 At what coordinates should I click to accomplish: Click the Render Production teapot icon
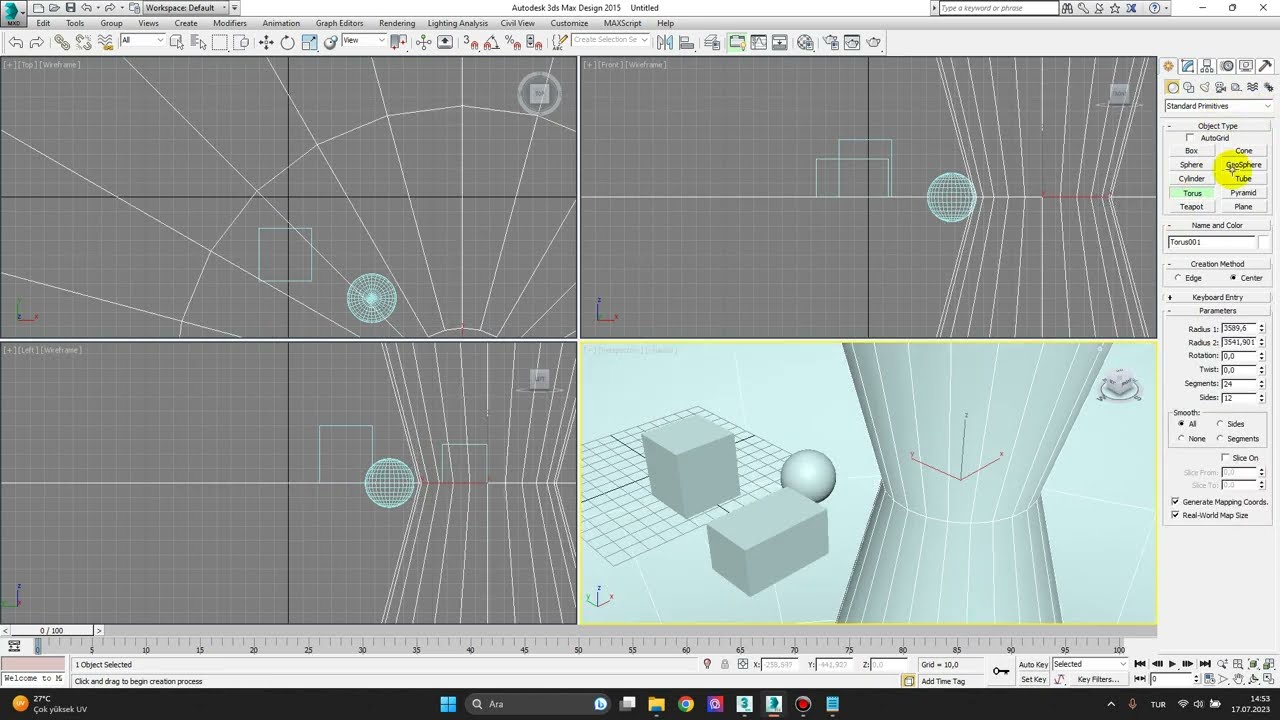click(874, 42)
